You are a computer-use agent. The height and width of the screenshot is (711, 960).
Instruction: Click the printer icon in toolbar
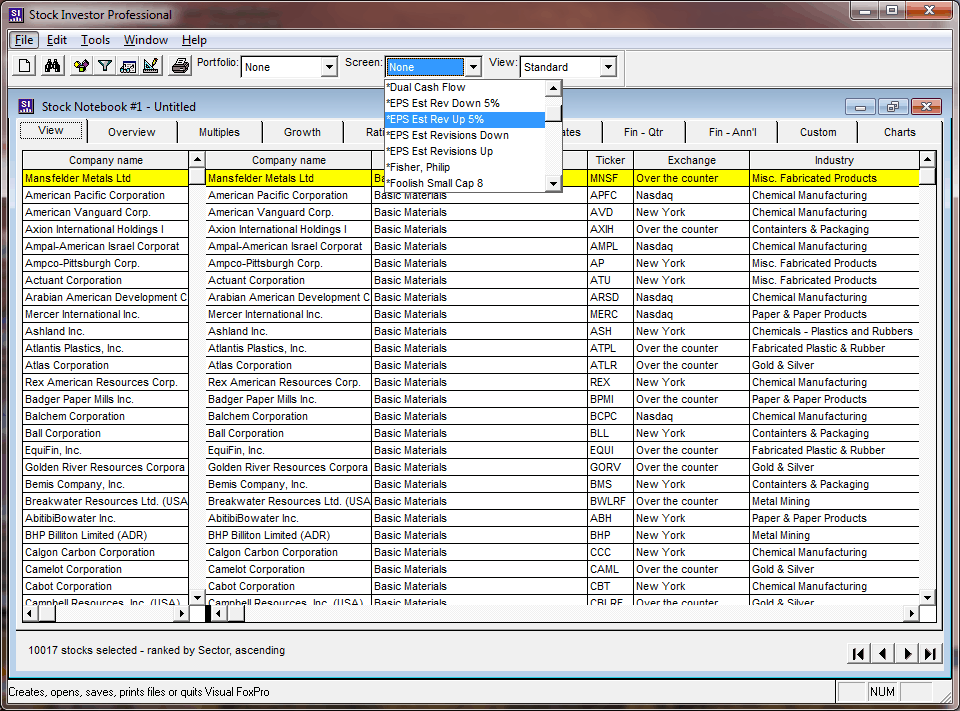pyautogui.click(x=180, y=67)
